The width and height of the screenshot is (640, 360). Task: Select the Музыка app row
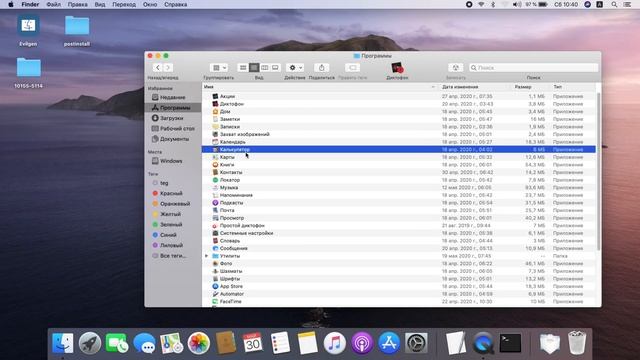click(399, 187)
